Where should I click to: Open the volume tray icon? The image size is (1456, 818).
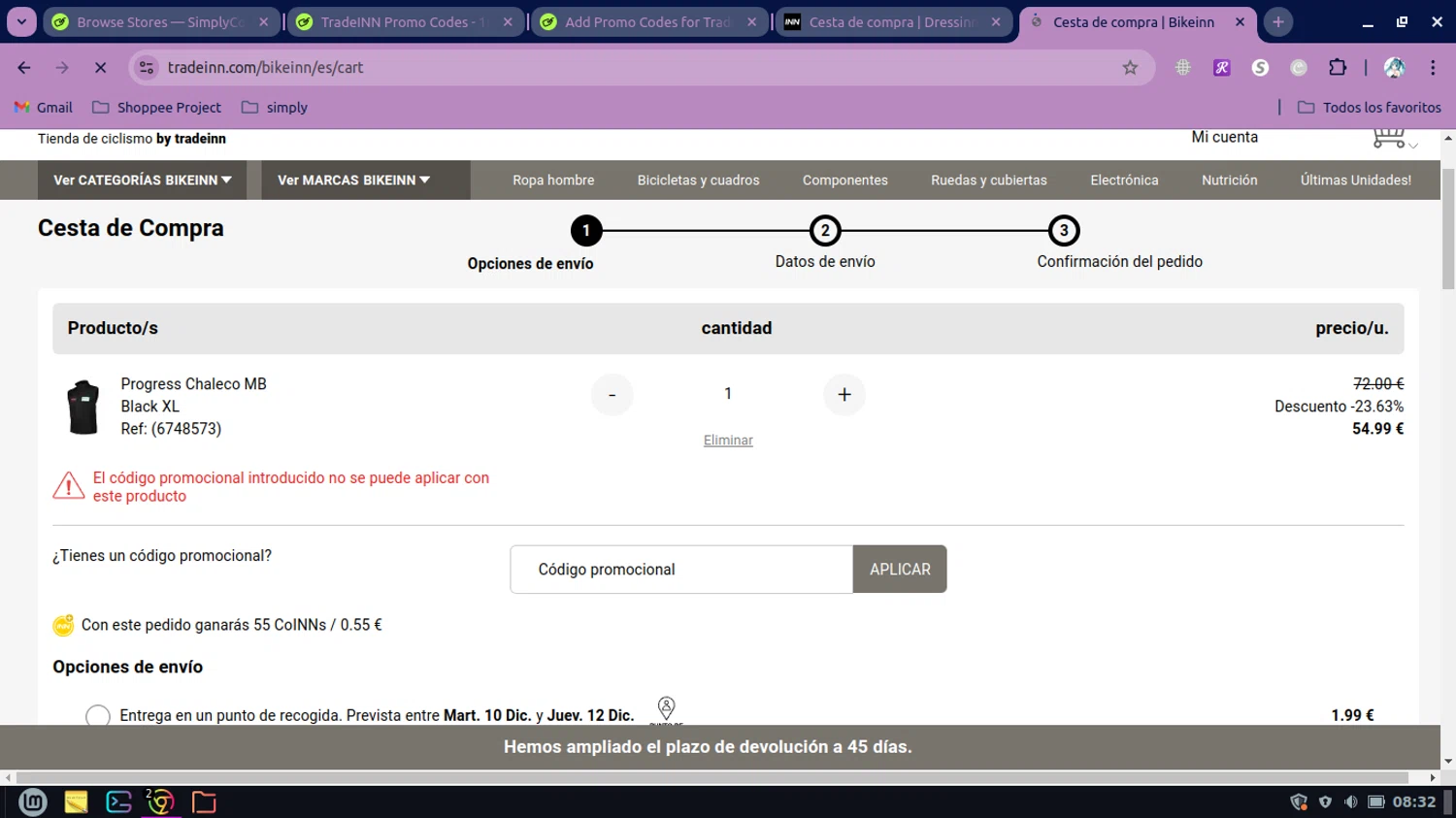pos(1350,802)
